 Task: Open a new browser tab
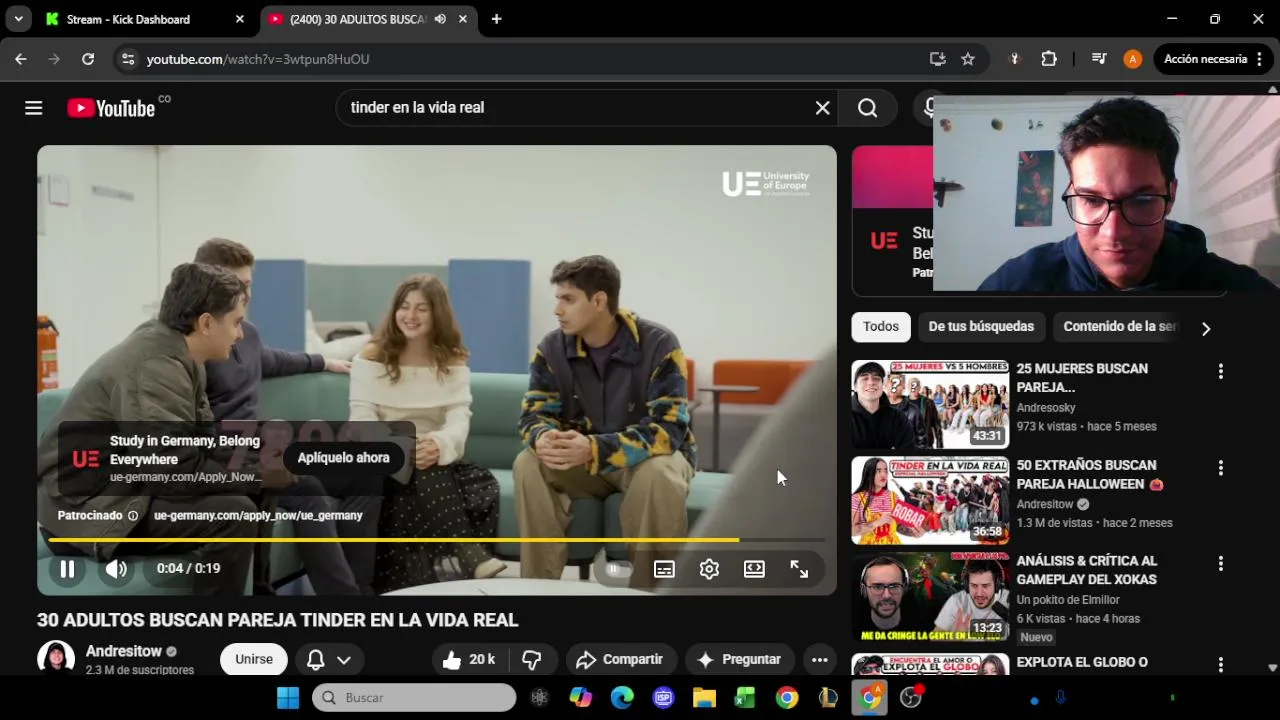496,19
